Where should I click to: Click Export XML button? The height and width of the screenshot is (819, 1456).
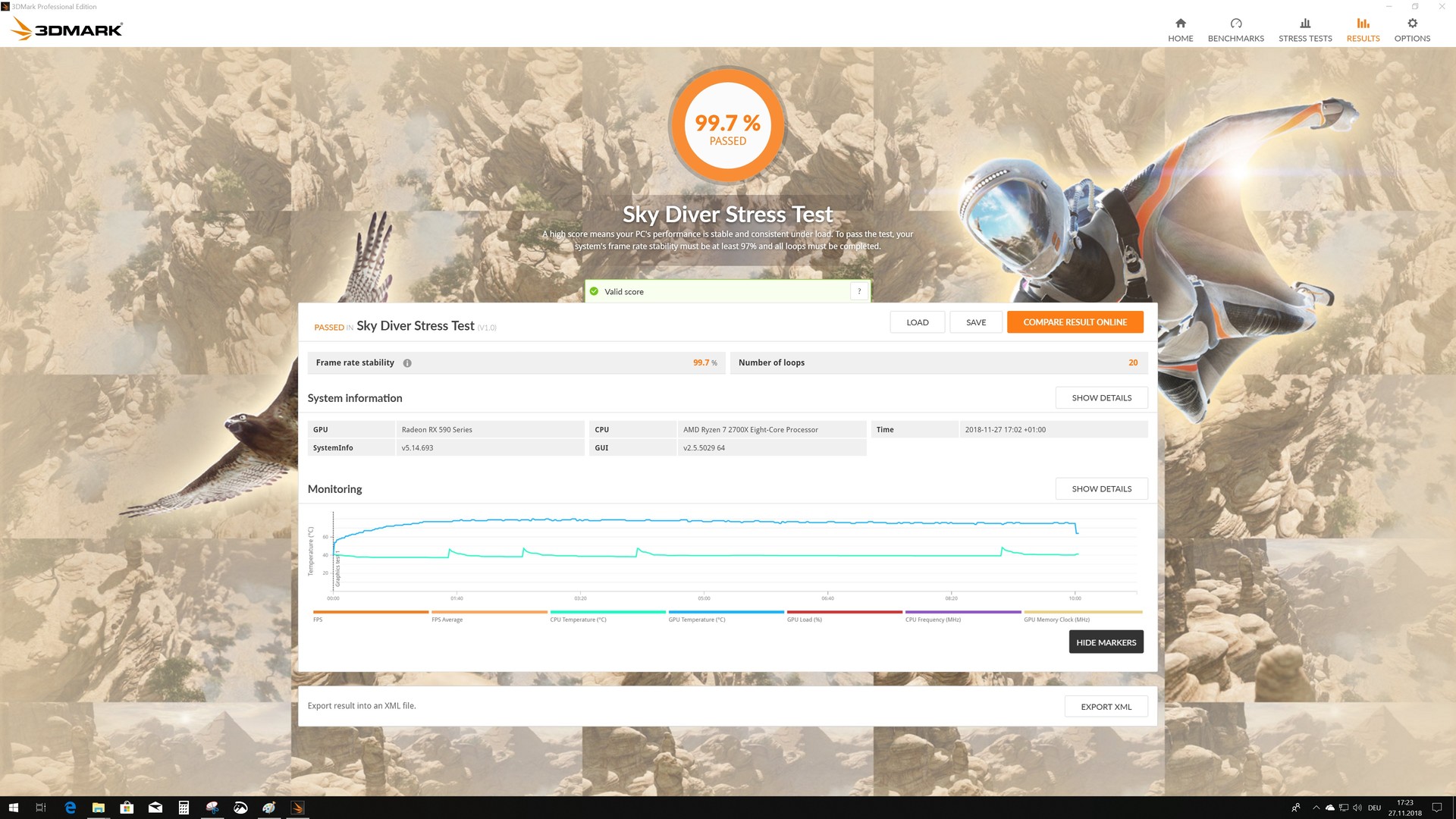tap(1105, 707)
